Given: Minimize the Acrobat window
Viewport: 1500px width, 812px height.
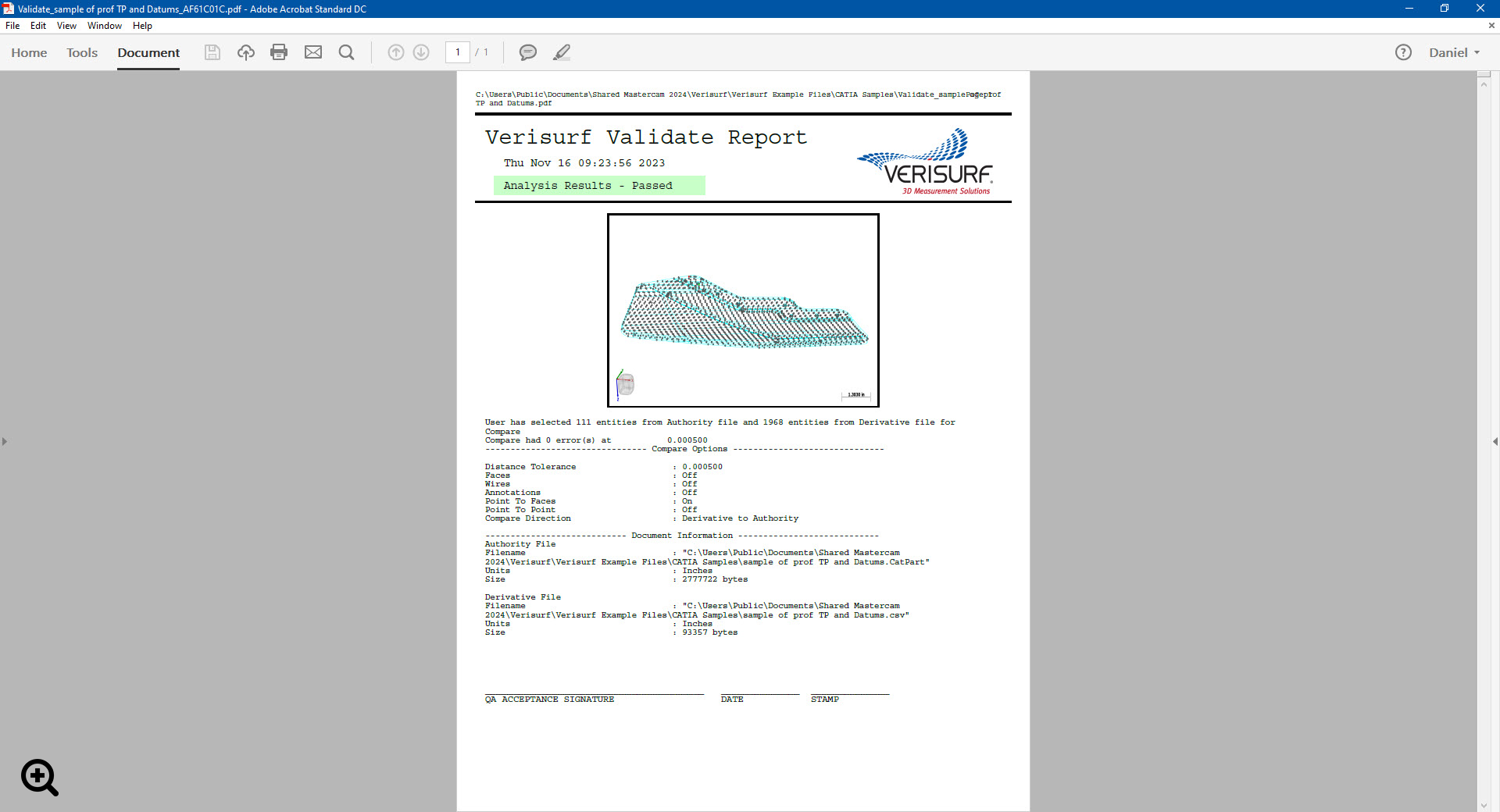Looking at the screenshot, I should (x=1409, y=9).
